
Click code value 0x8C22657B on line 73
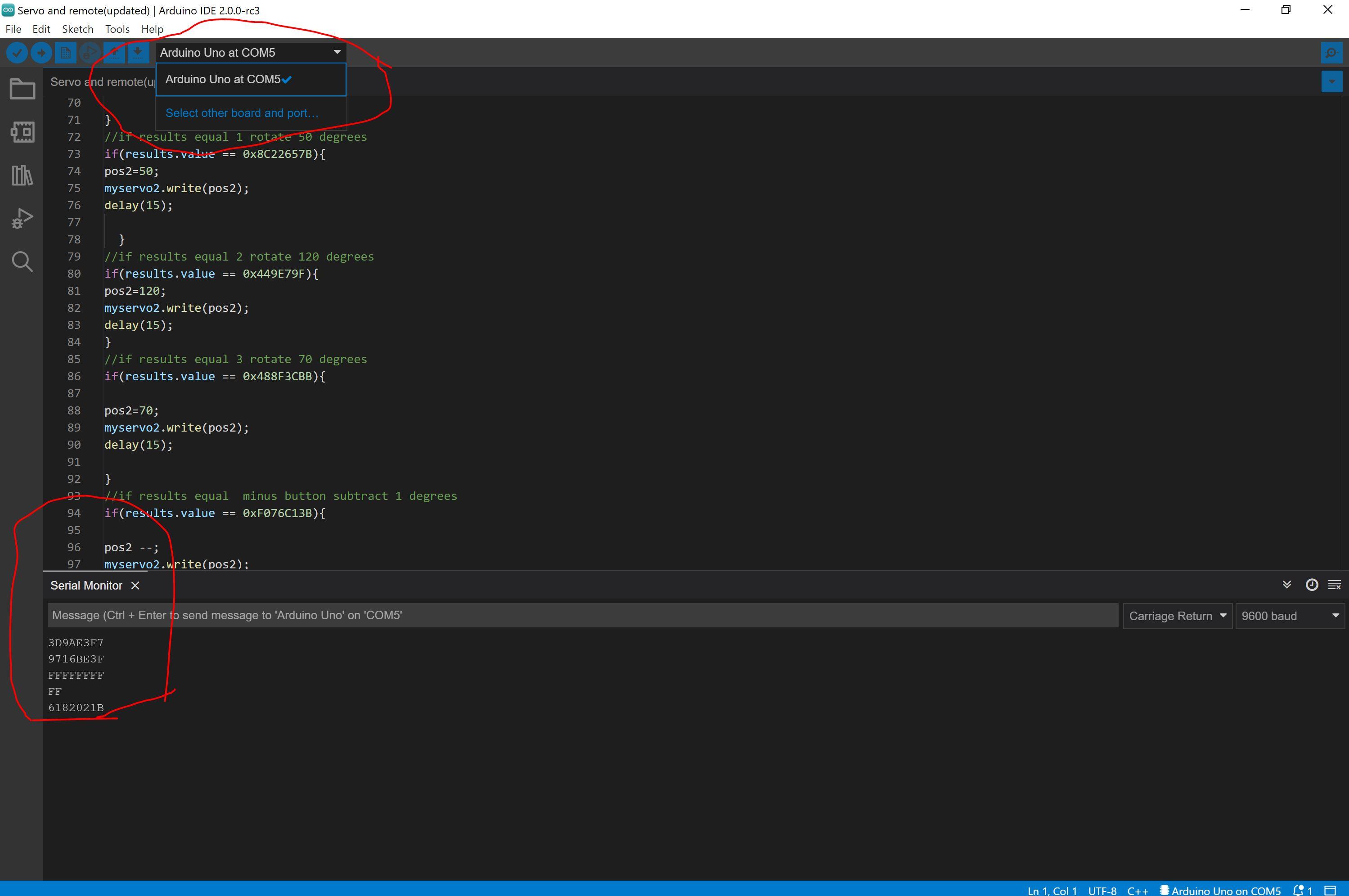(x=277, y=154)
